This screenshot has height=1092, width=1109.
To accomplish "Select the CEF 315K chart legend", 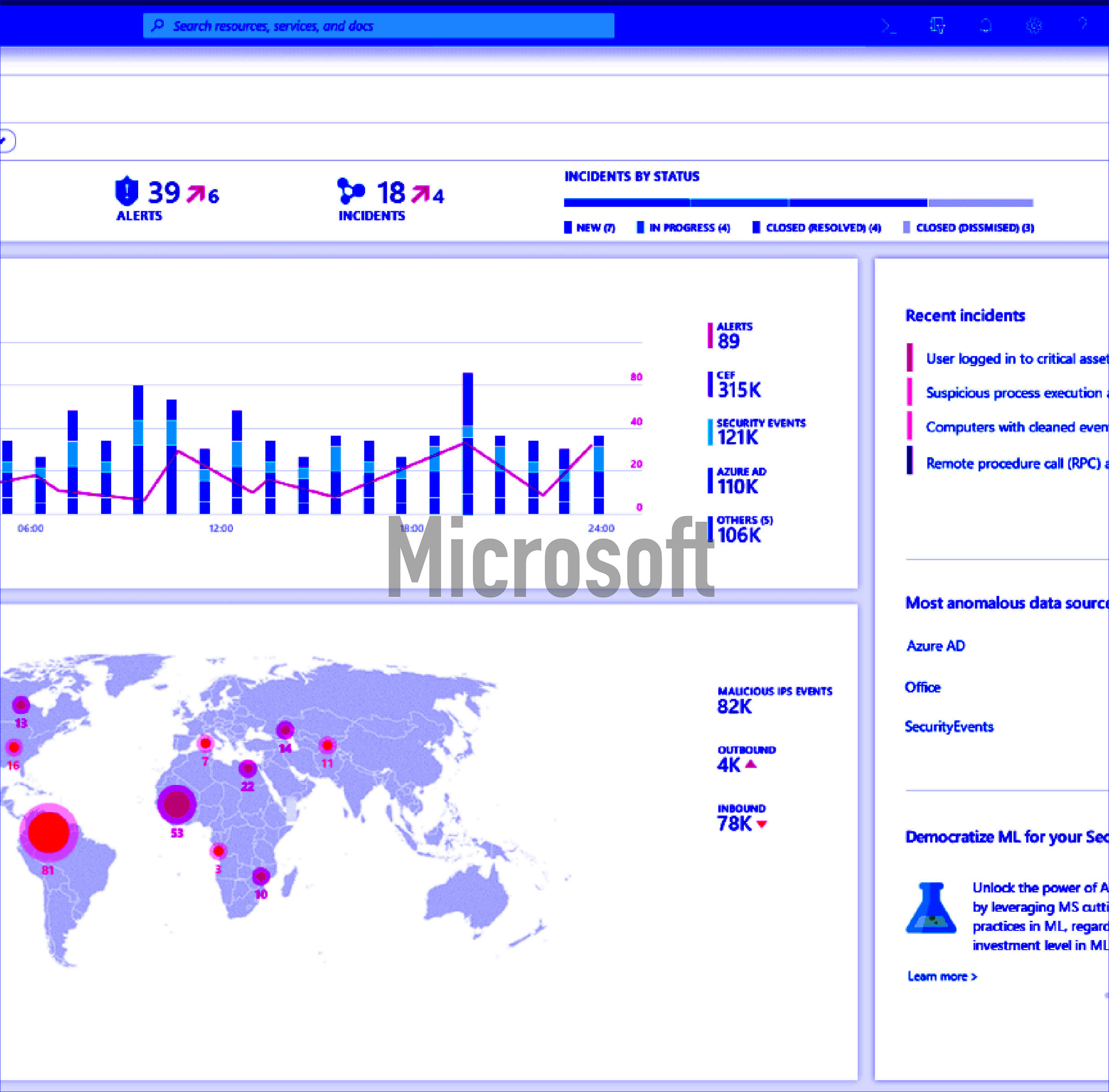I will pyautogui.click(x=735, y=385).
